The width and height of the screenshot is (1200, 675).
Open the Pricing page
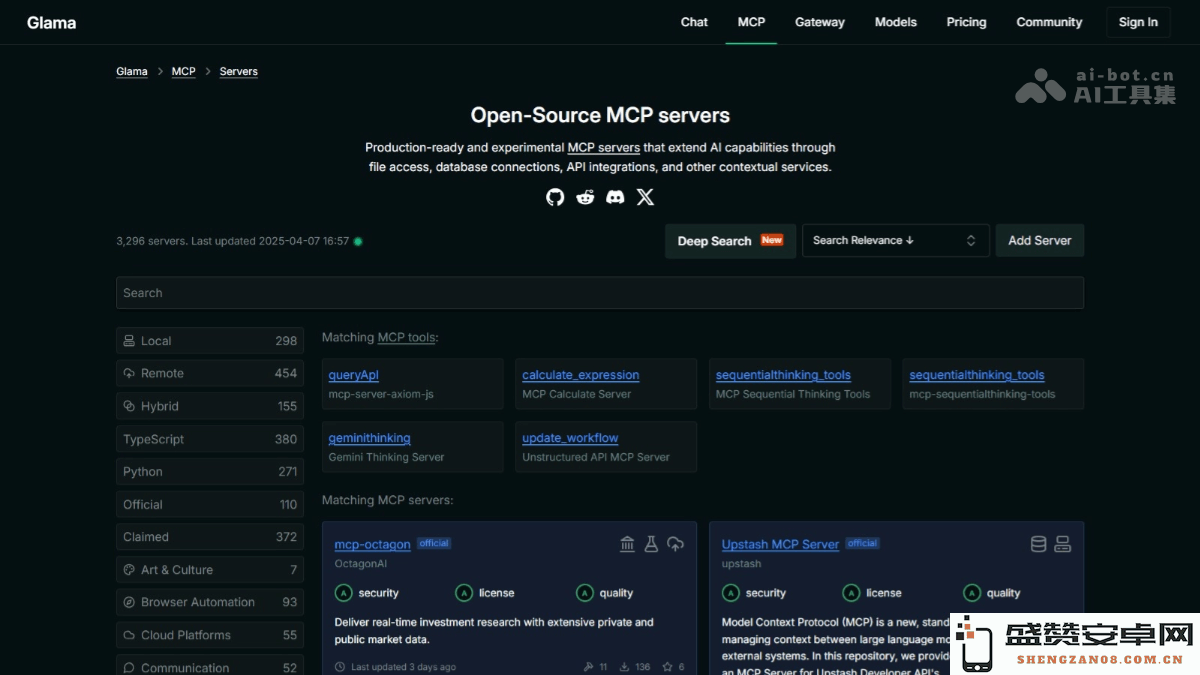(x=966, y=22)
